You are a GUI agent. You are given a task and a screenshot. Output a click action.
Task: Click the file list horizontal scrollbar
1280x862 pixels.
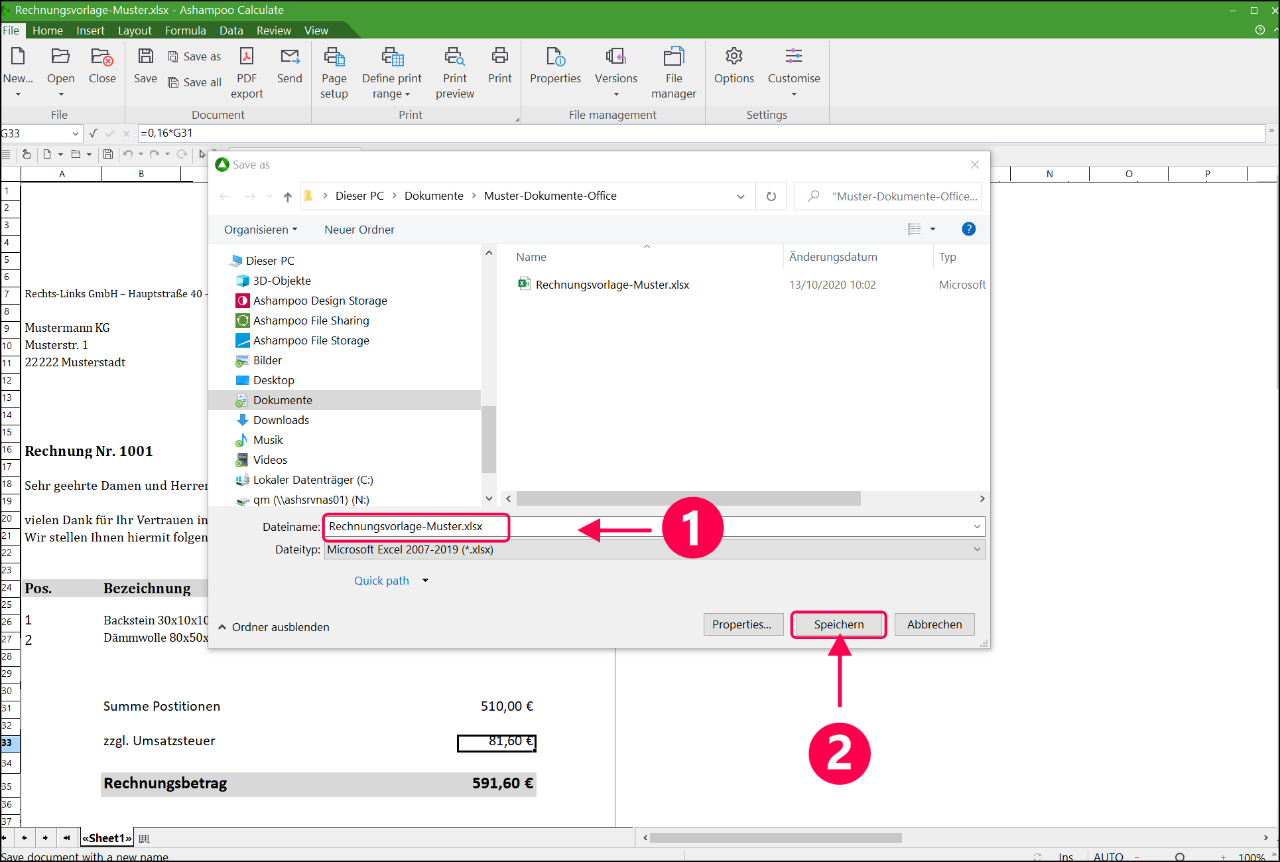click(x=689, y=498)
